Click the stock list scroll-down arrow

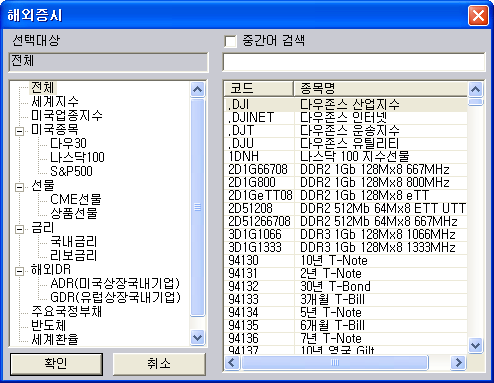[475, 345]
